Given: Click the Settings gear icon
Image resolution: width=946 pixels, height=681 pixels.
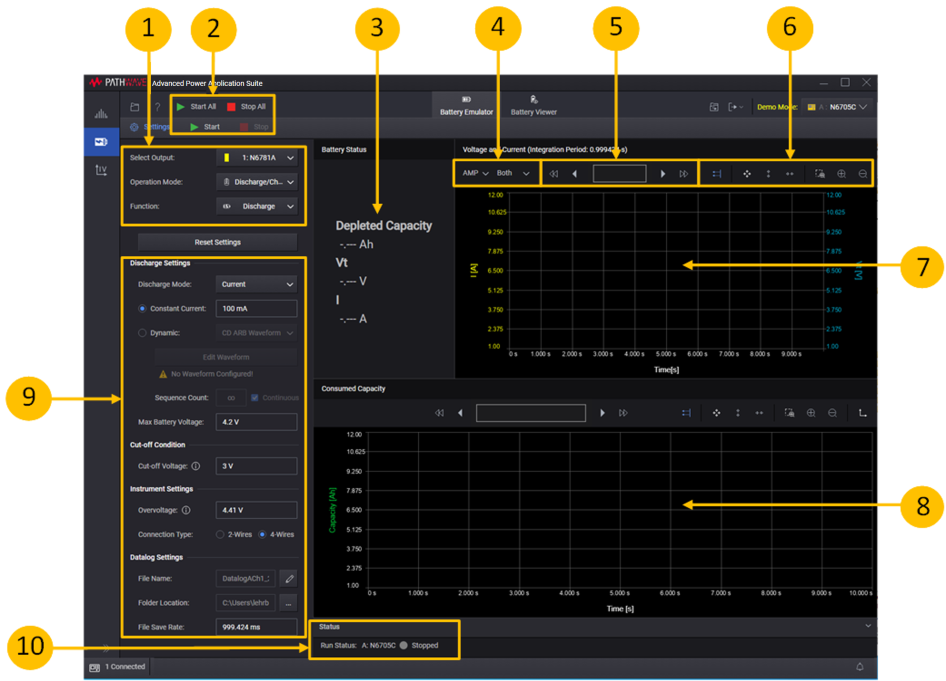Looking at the screenshot, I should [134, 127].
